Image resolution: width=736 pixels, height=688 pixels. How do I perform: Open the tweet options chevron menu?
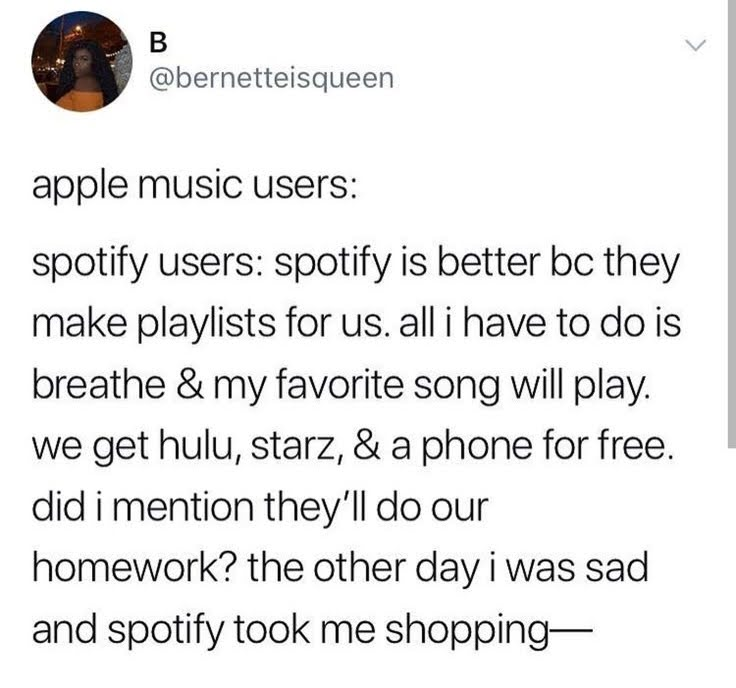click(x=695, y=46)
